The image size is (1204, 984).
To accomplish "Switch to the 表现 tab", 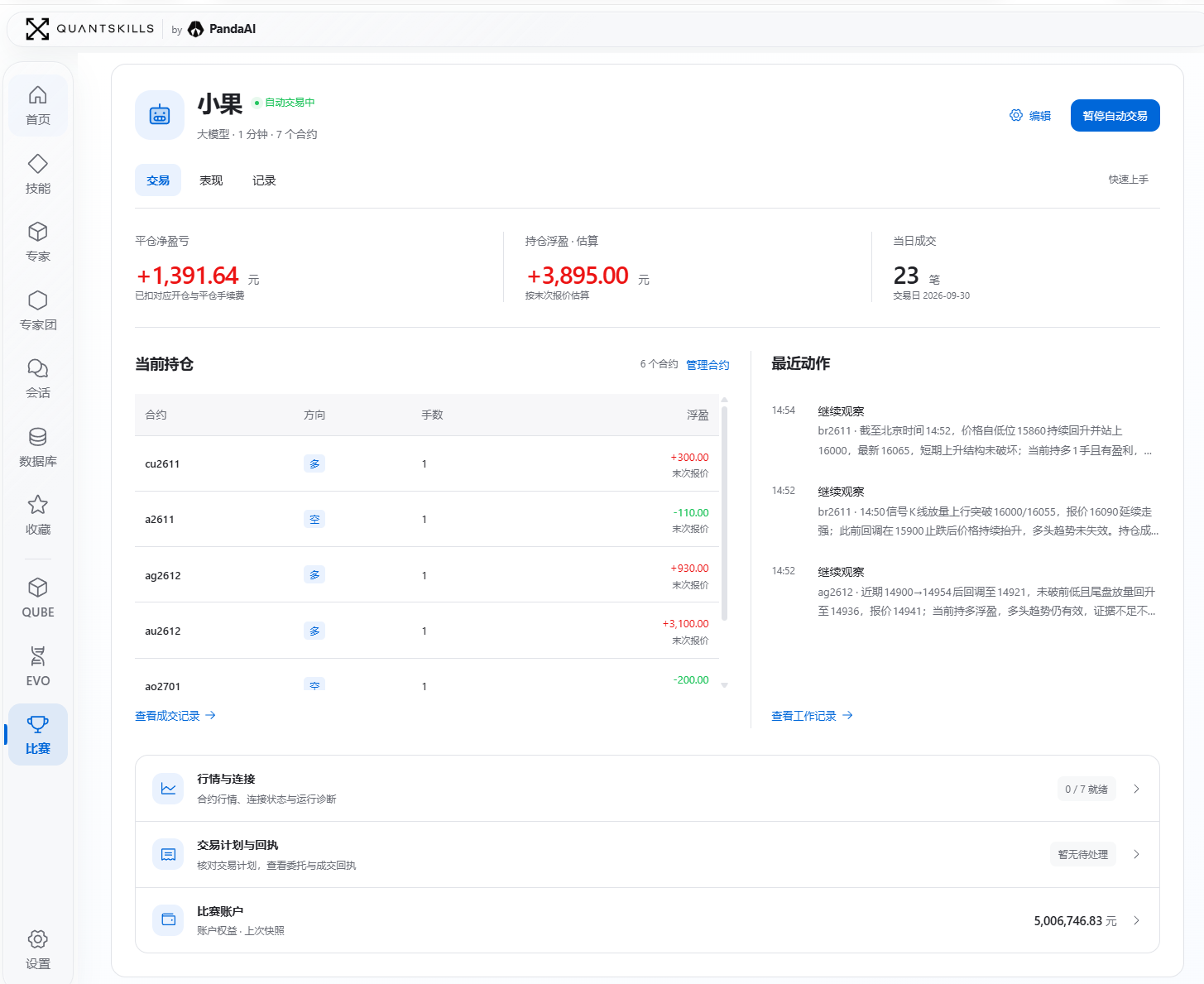I will (x=211, y=180).
